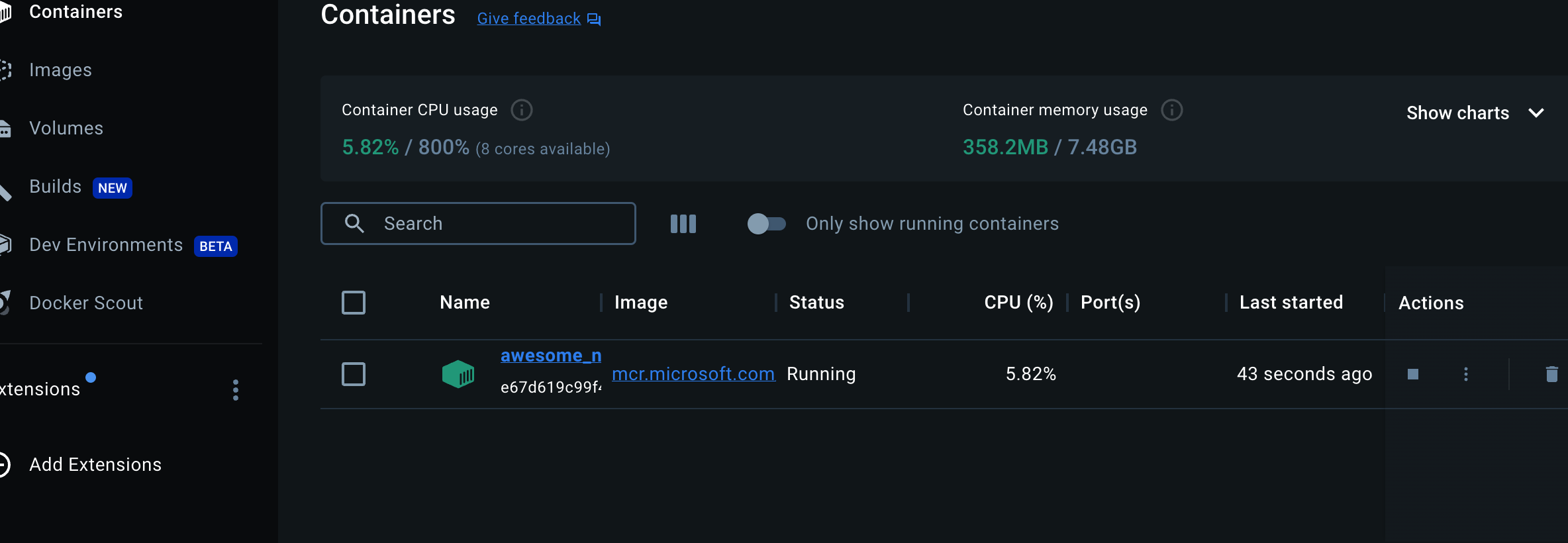Select the awesome container row checkbox
Viewport: 1568px width, 543px height.
coord(353,374)
